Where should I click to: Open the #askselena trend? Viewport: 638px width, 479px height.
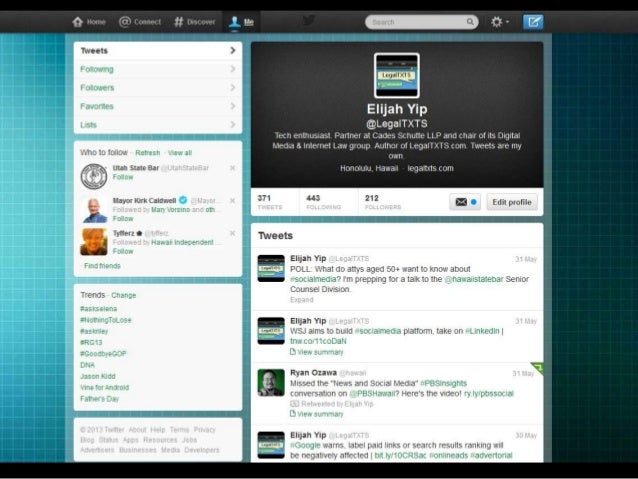coord(98,309)
